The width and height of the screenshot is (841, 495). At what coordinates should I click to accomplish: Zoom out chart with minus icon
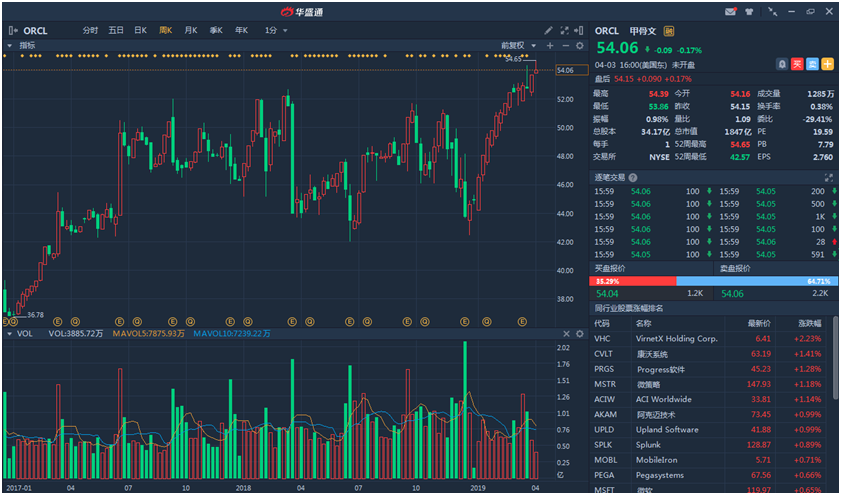(x=564, y=45)
